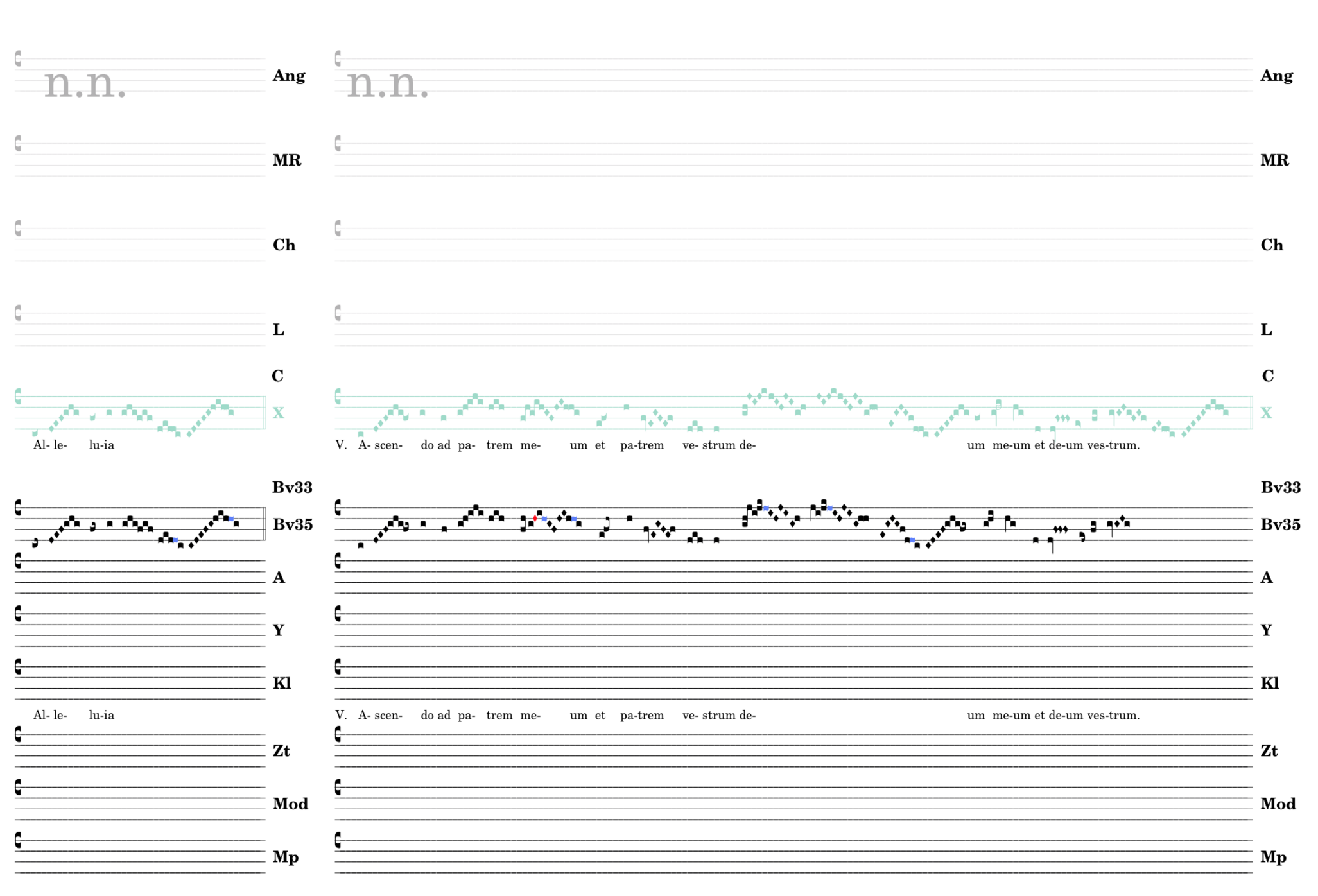Click the first black note of Bv35 verse
Image resolution: width=1318 pixels, height=896 pixels.
[361, 546]
